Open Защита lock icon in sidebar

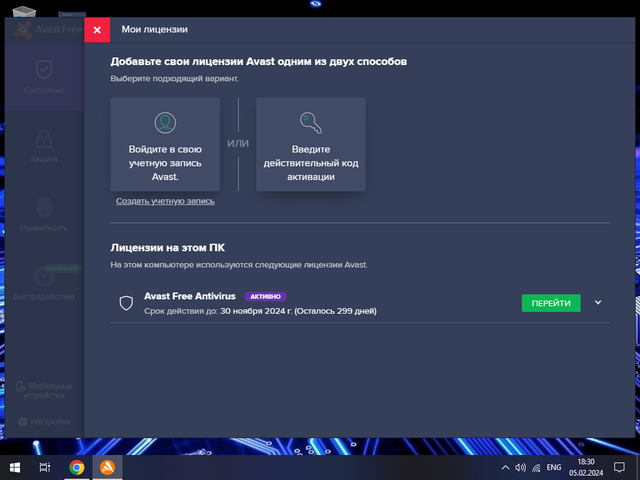44,139
